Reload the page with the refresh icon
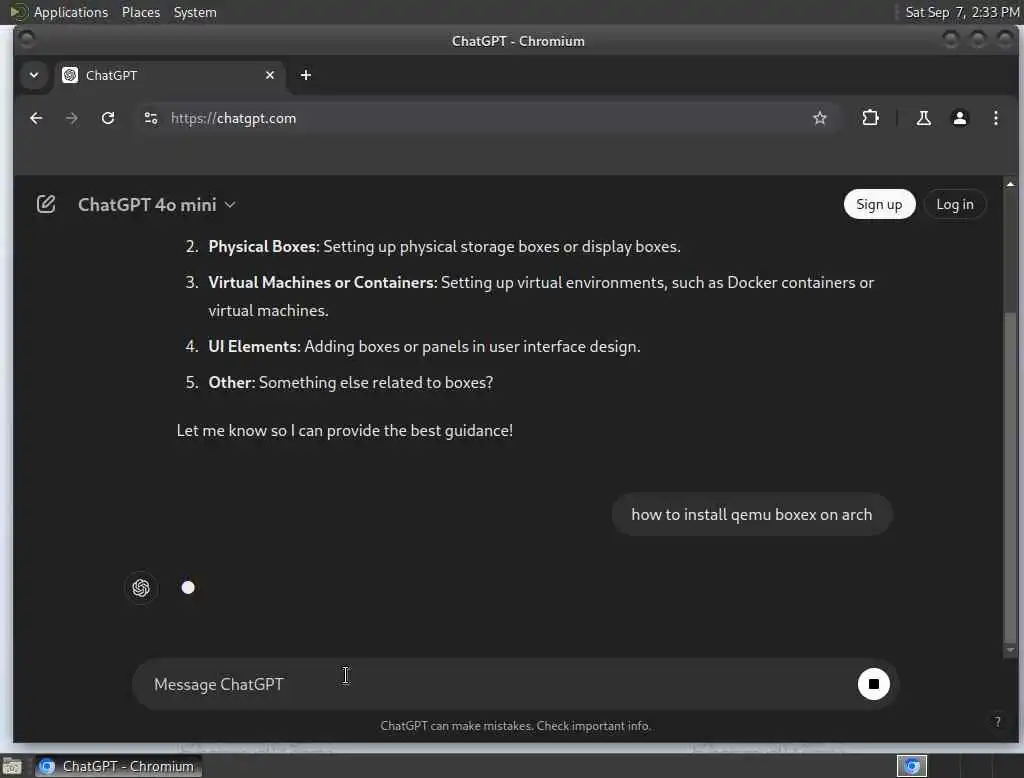1024x778 pixels. pyautogui.click(x=108, y=118)
